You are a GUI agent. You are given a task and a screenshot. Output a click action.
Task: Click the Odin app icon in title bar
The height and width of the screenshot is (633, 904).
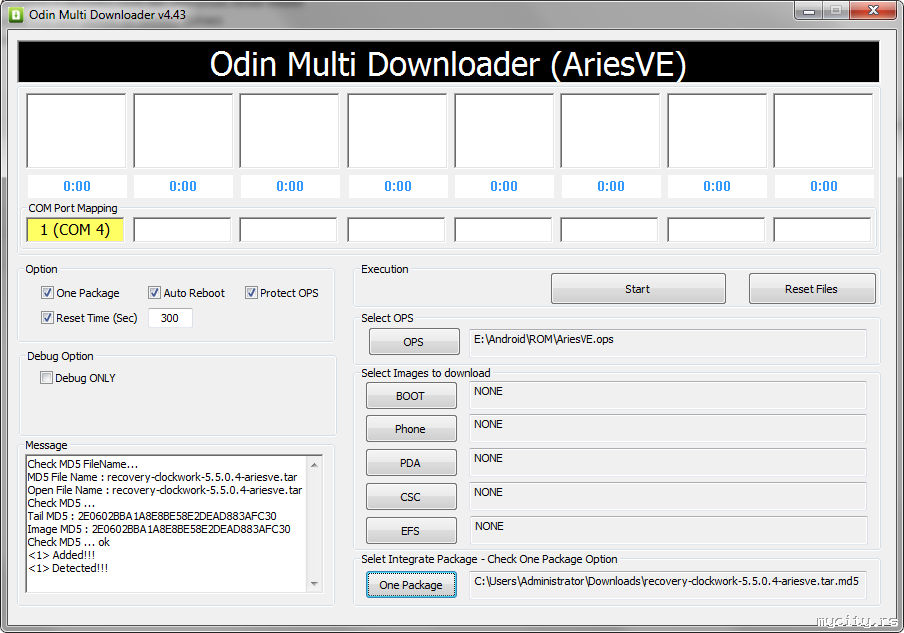click(x=16, y=14)
